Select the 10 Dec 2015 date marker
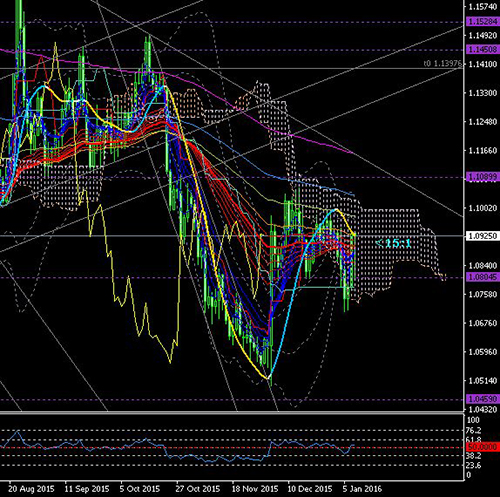The image size is (500, 497). pos(310,489)
